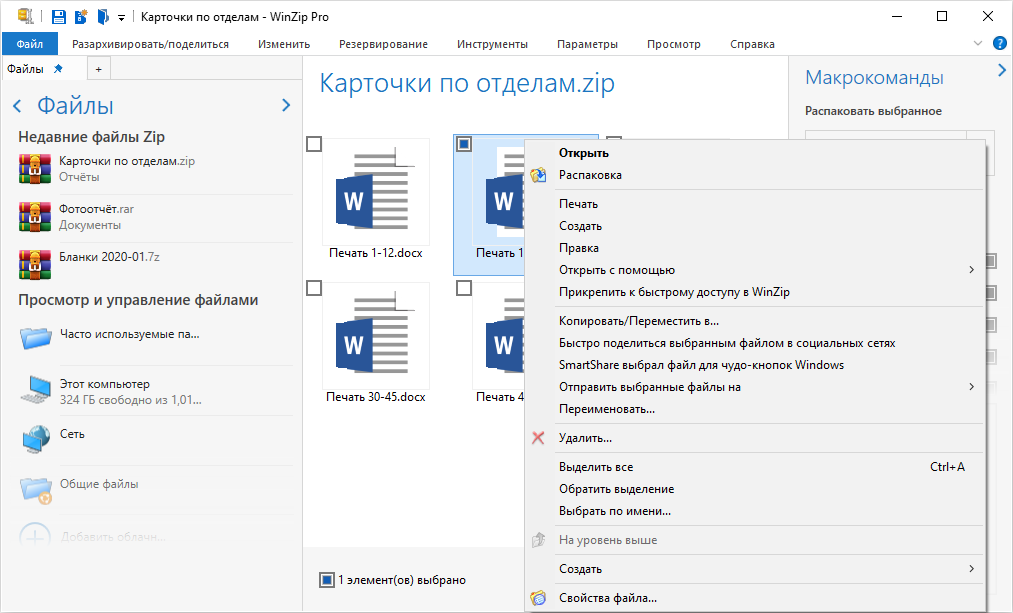The height and width of the screenshot is (613, 1013).
Task: Add a new panel tab with plus
Action: pos(98,68)
